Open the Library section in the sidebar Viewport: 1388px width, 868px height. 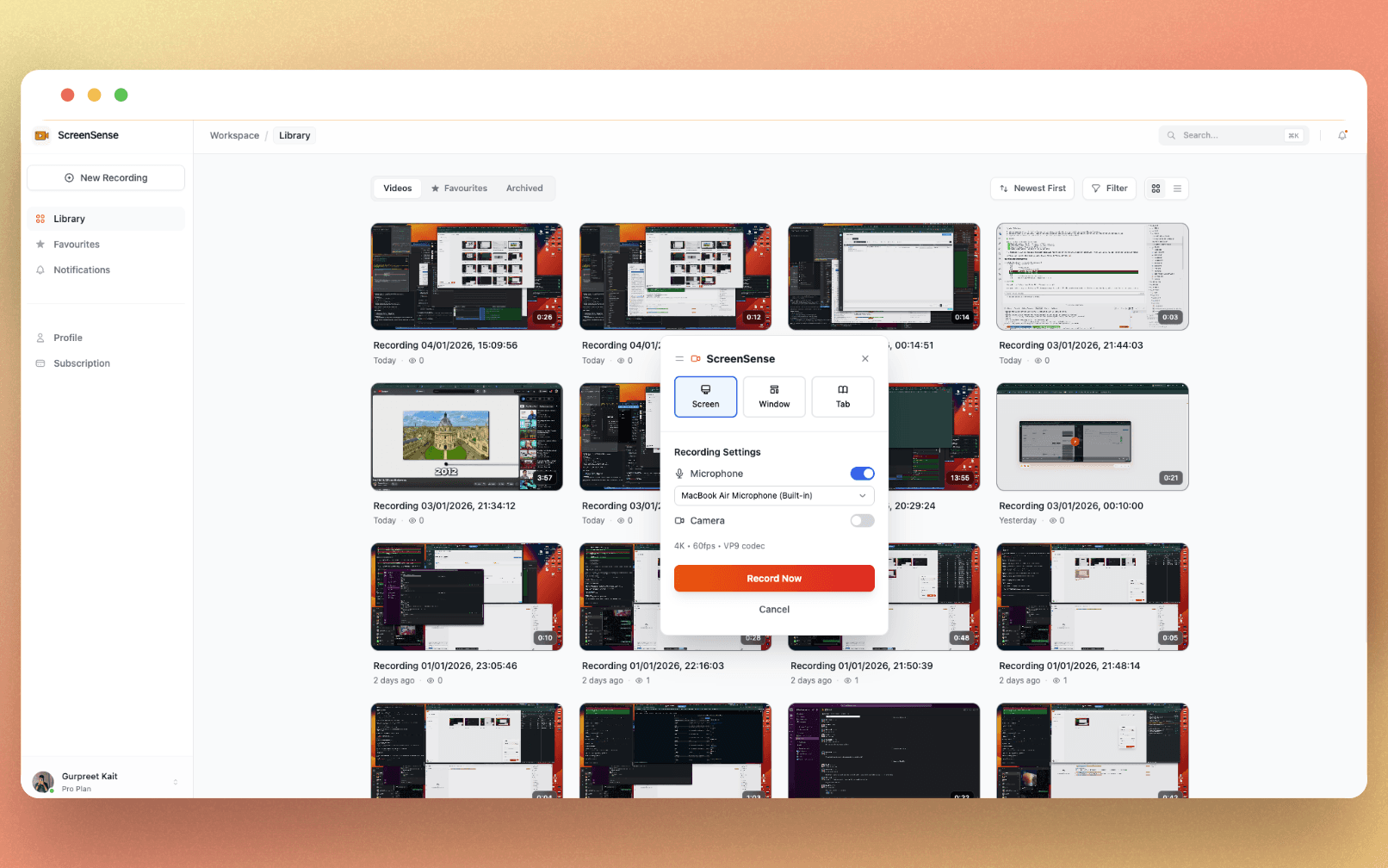(69, 218)
